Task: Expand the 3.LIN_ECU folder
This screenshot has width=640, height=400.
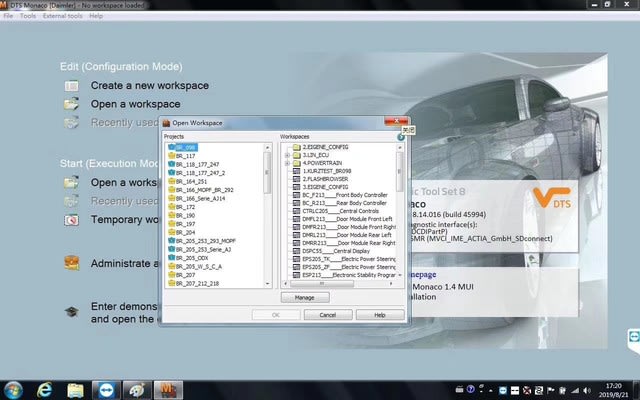Action: click(287, 155)
